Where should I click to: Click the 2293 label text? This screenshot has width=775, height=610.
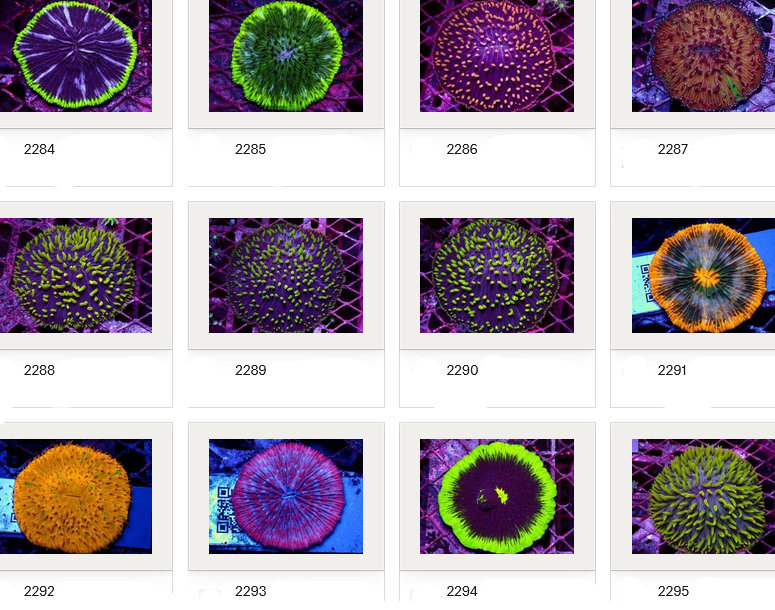click(x=250, y=591)
